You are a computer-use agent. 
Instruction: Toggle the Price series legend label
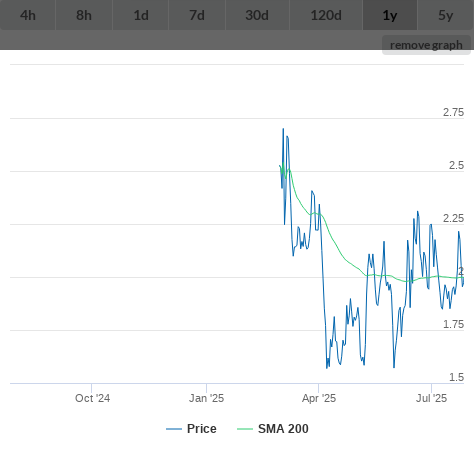tap(202, 429)
